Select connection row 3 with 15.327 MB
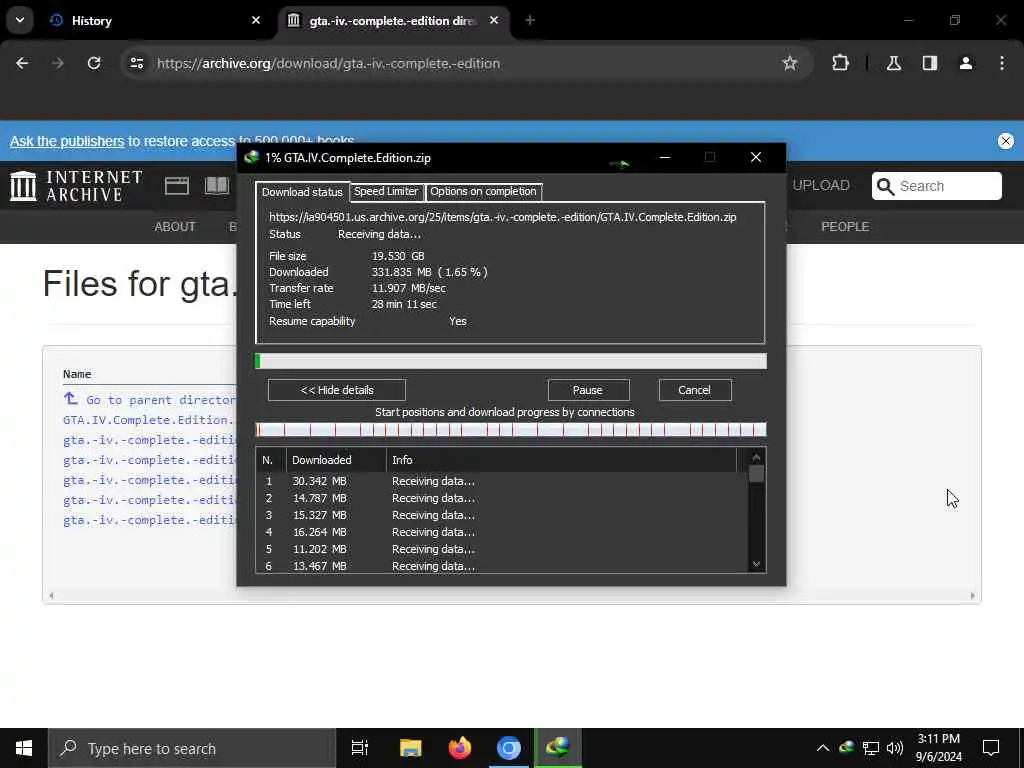 (502, 515)
